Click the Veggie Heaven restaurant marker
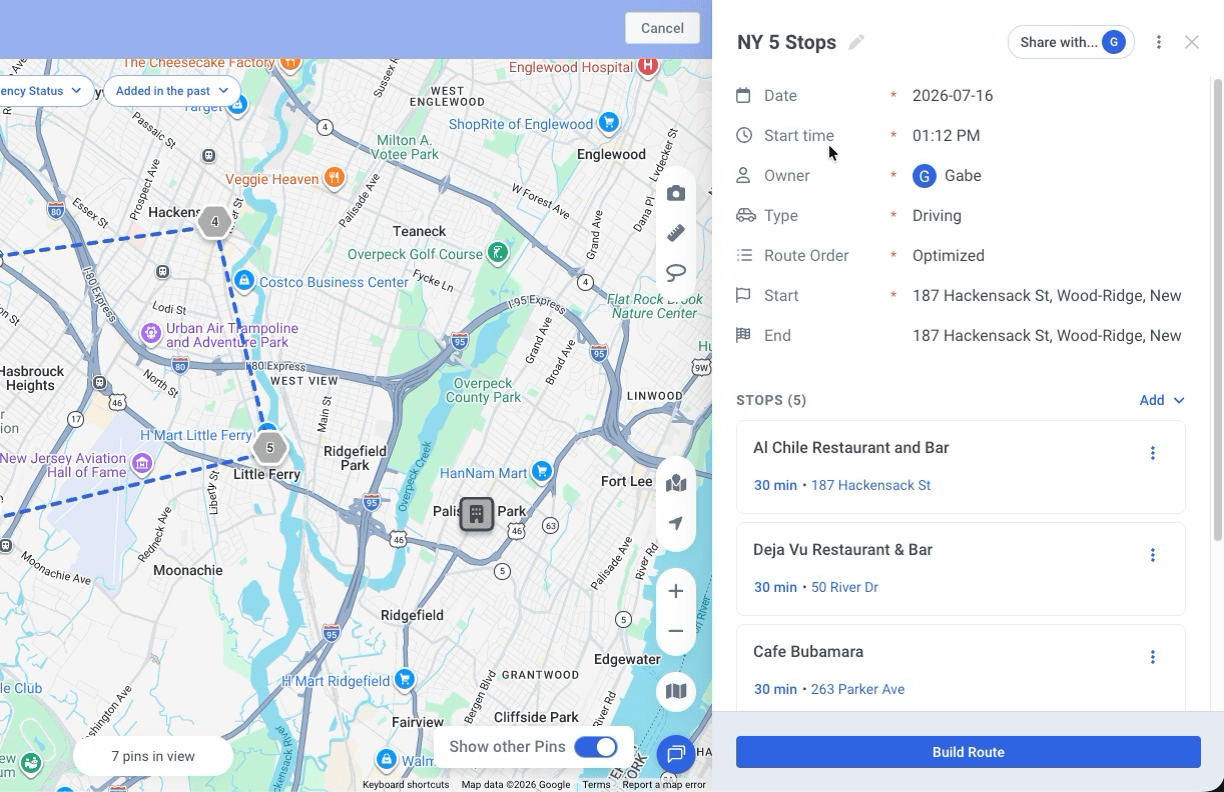This screenshot has height=792, width=1224. click(x=334, y=178)
